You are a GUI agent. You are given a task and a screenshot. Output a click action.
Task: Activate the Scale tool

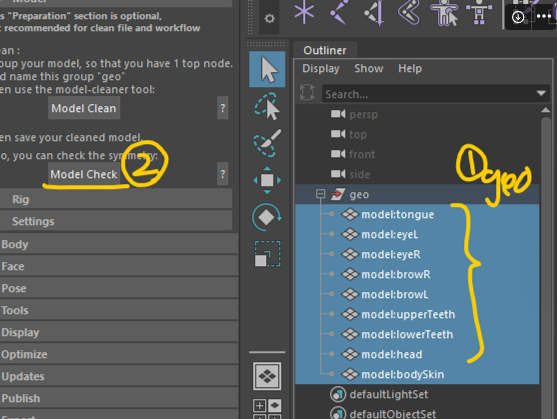[267, 254]
